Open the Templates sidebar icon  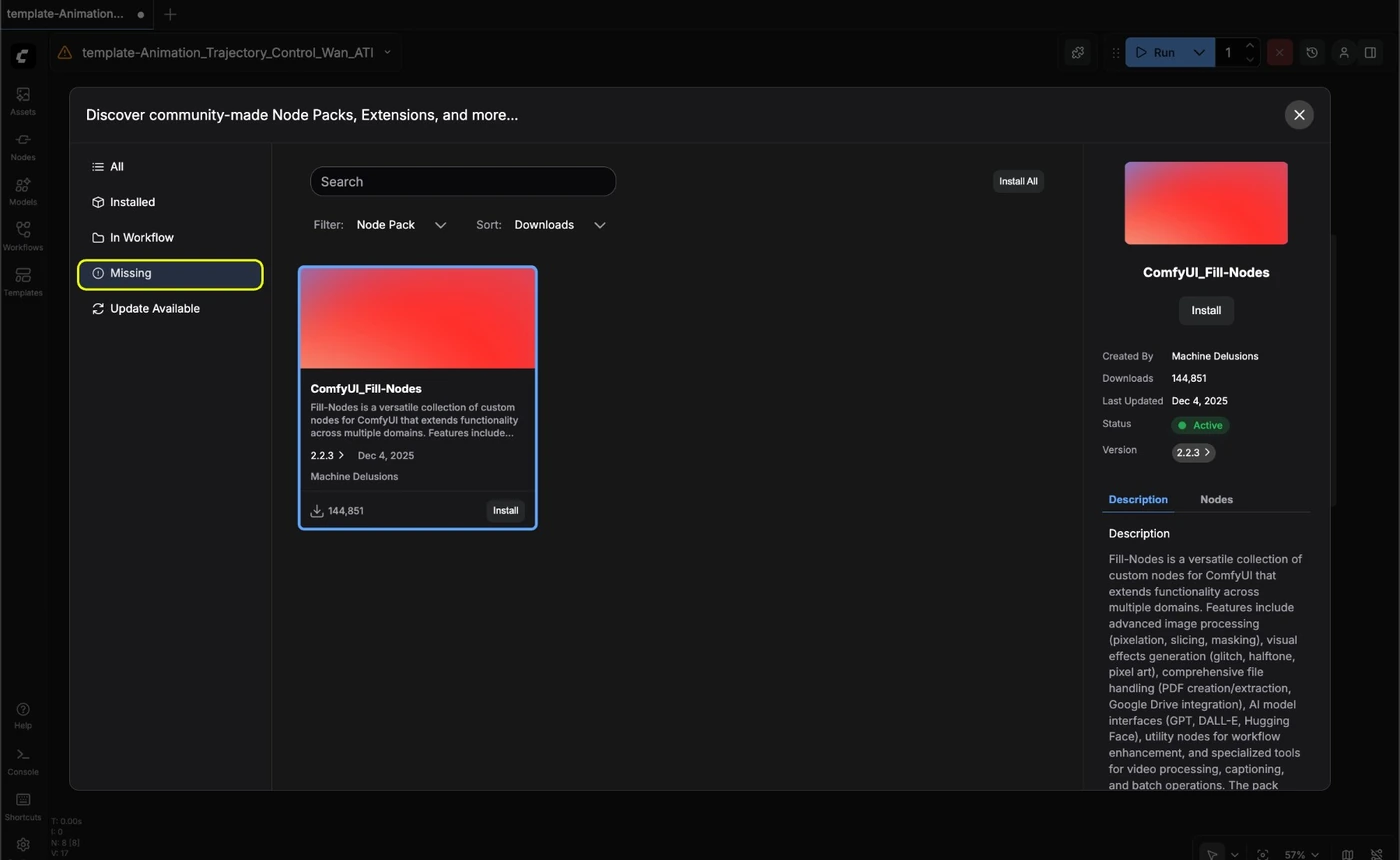[22, 281]
